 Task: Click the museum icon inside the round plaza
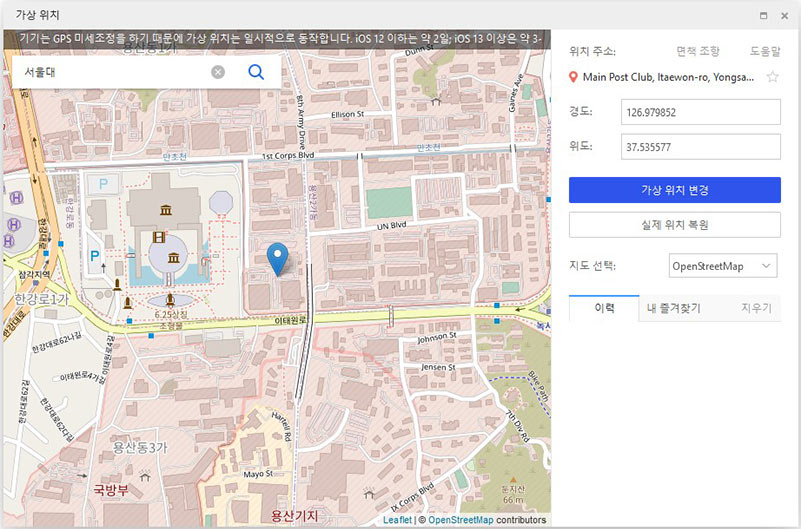pos(174,257)
